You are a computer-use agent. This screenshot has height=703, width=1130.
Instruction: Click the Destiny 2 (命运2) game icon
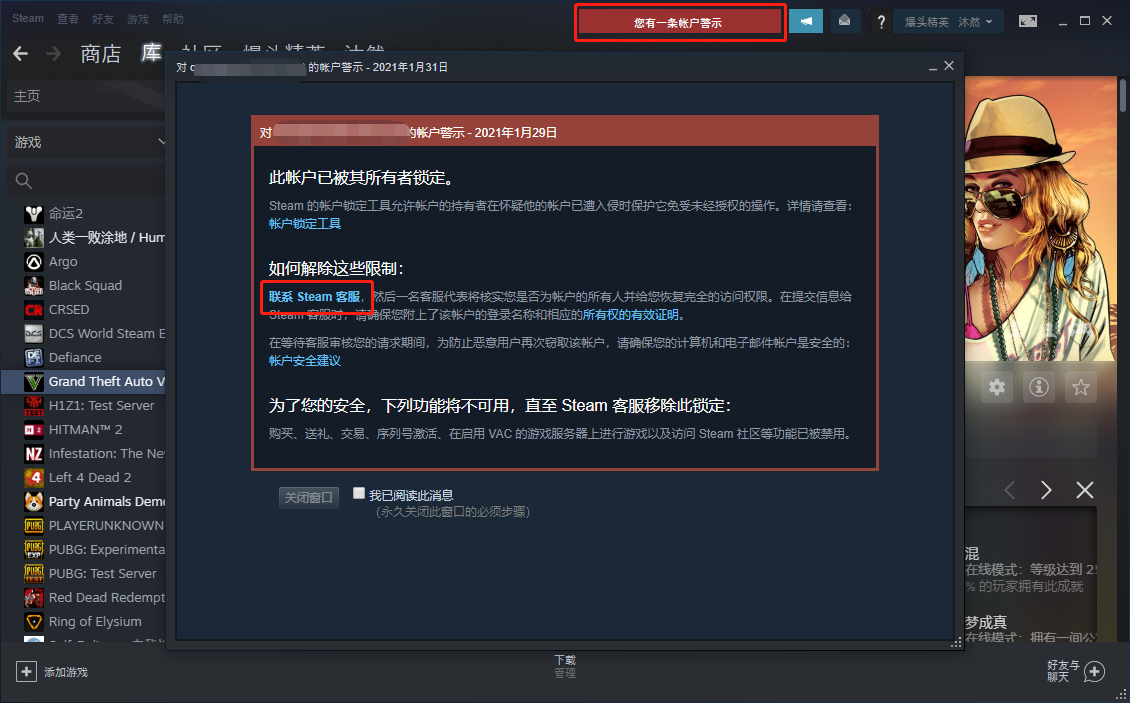click(x=34, y=213)
